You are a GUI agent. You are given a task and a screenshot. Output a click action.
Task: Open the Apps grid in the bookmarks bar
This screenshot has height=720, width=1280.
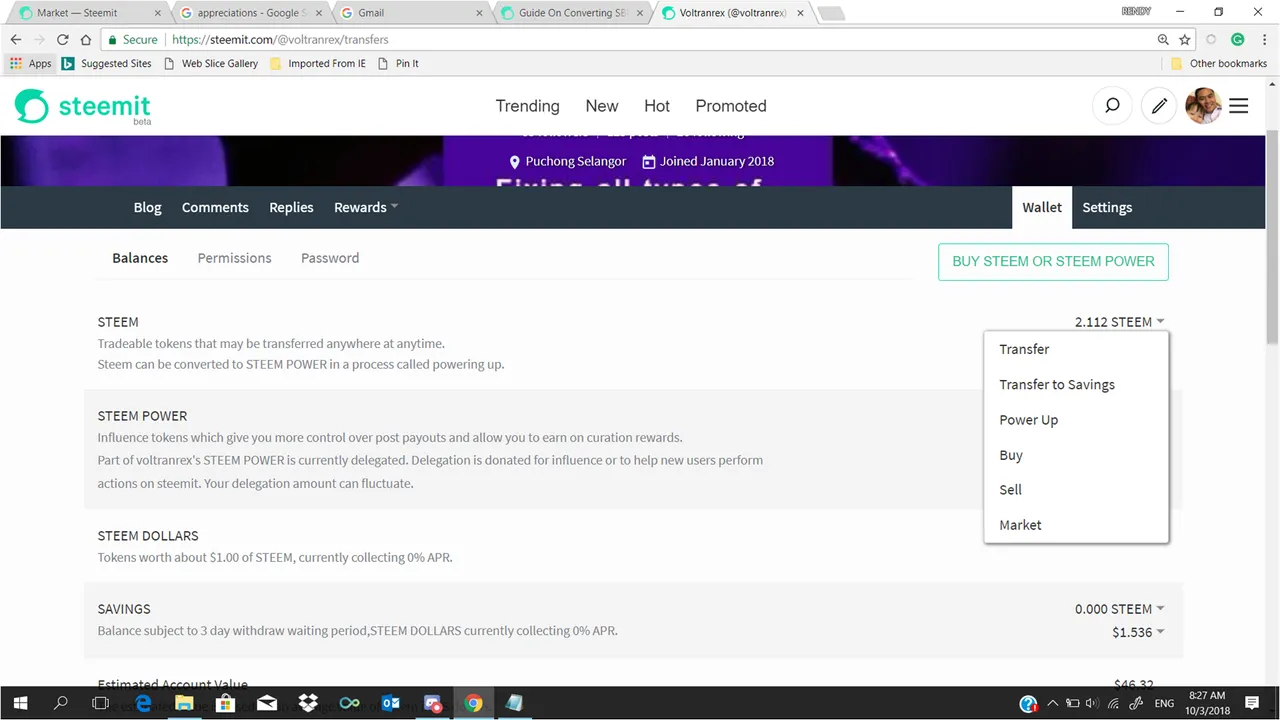[30, 63]
